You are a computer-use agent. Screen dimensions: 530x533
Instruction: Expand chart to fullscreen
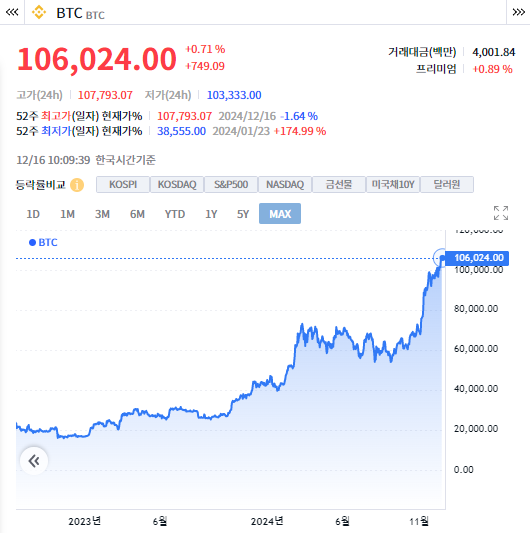(x=501, y=213)
